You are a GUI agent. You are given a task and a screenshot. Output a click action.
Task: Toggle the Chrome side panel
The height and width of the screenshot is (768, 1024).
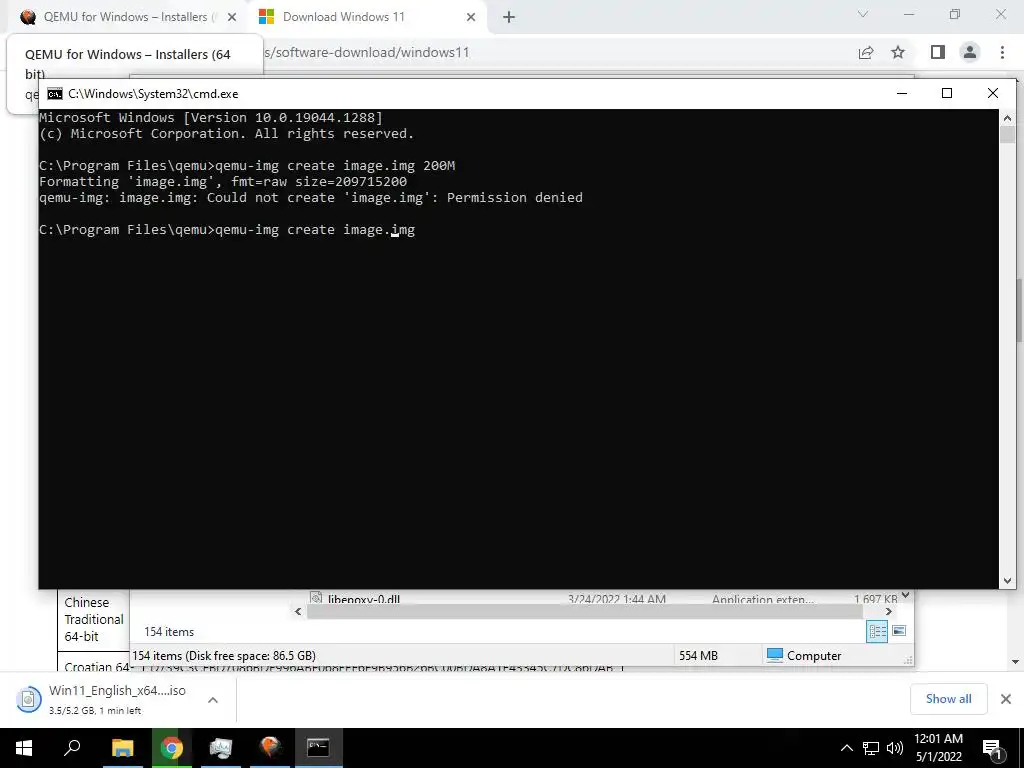click(938, 52)
